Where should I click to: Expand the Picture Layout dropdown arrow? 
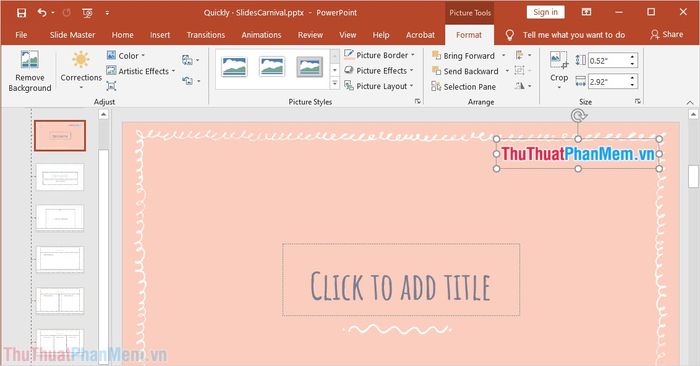click(411, 86)
